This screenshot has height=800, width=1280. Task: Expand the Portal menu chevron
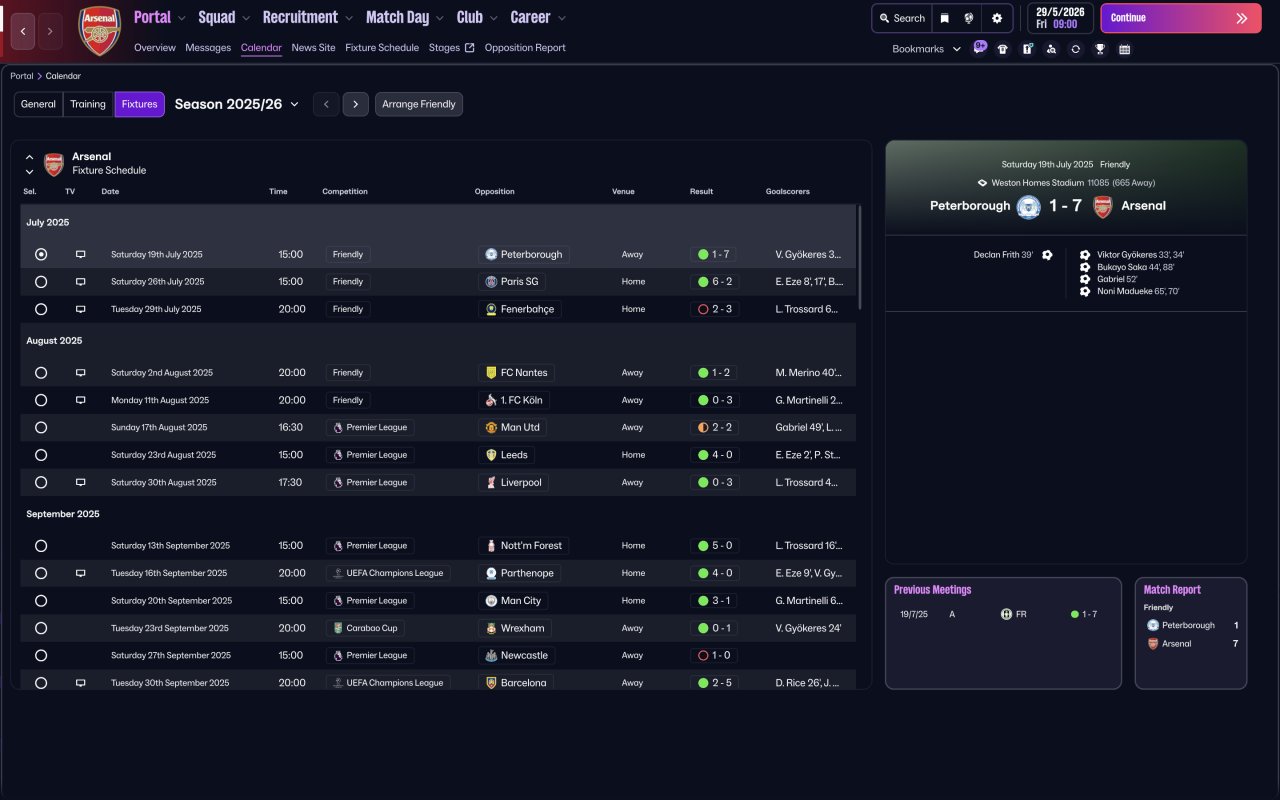tap(181, 18)
